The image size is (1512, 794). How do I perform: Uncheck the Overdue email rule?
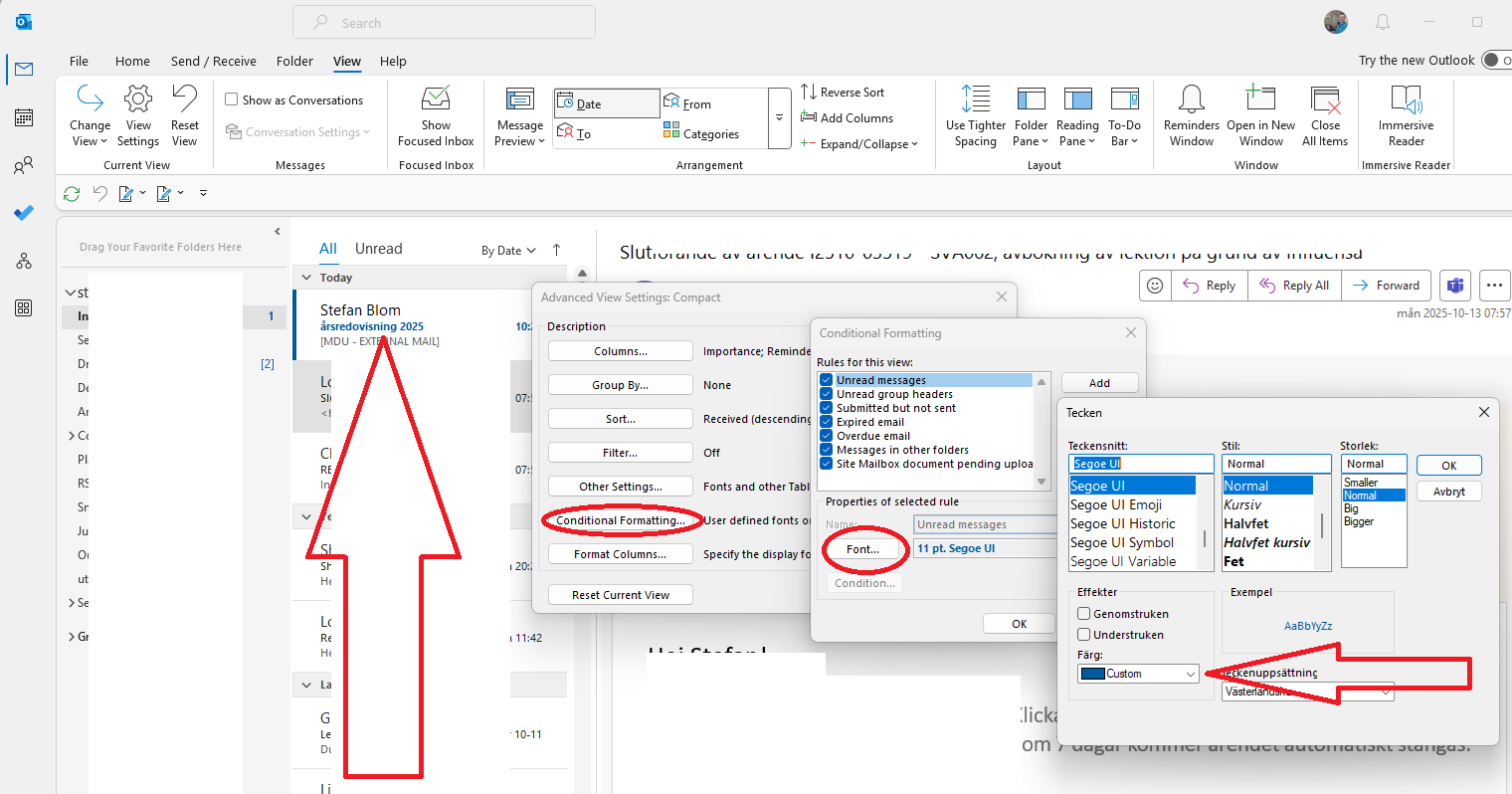click(x=826, y=435)
